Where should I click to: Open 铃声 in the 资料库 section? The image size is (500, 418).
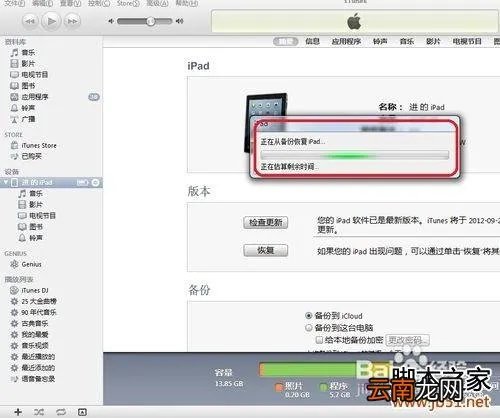[23, 108]
